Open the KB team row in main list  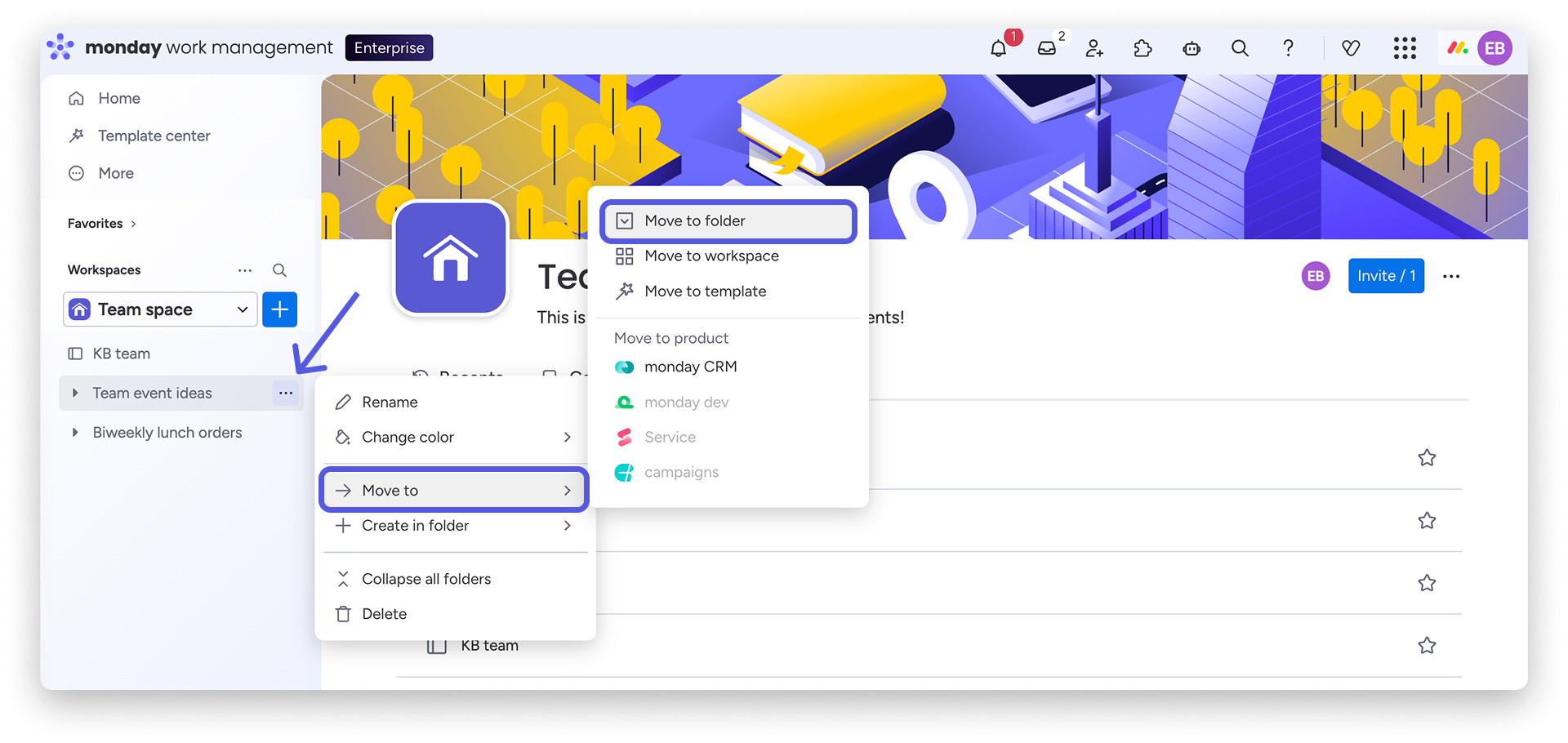point(489,646)
